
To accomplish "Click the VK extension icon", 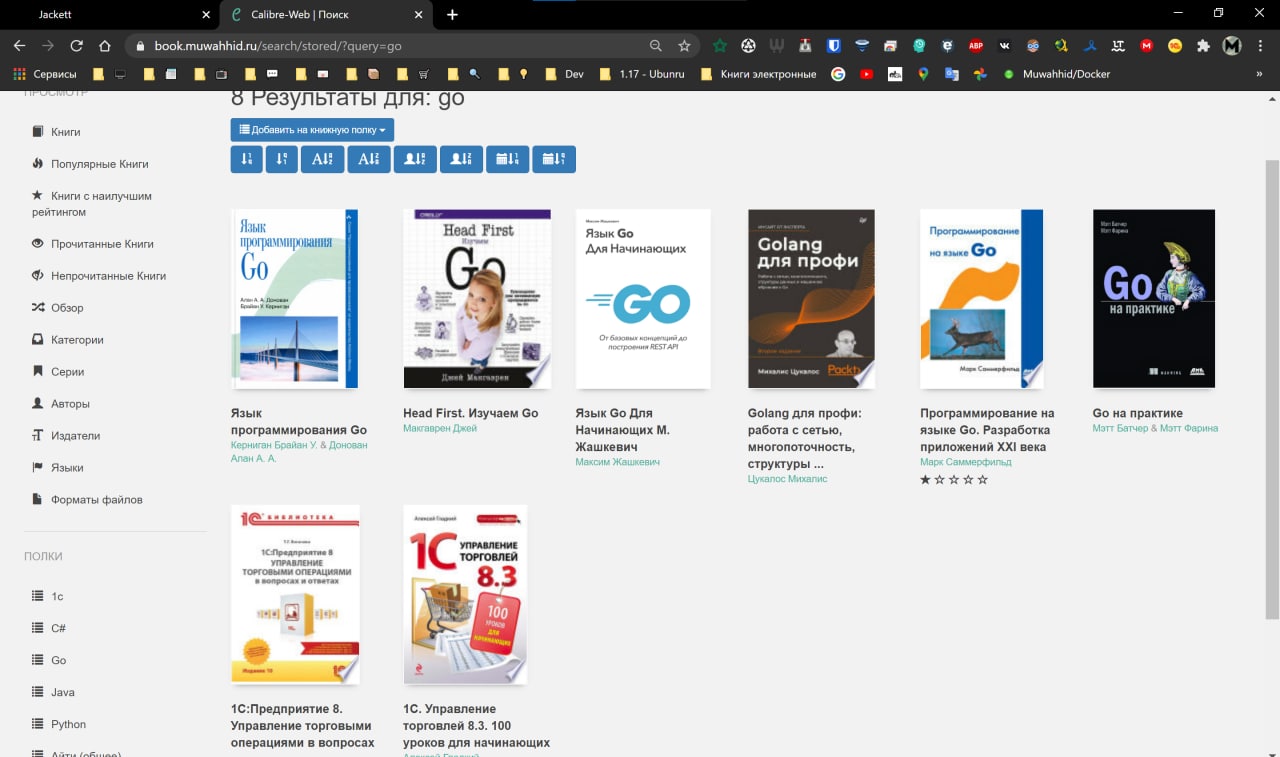I will (x=1004, y=46).
